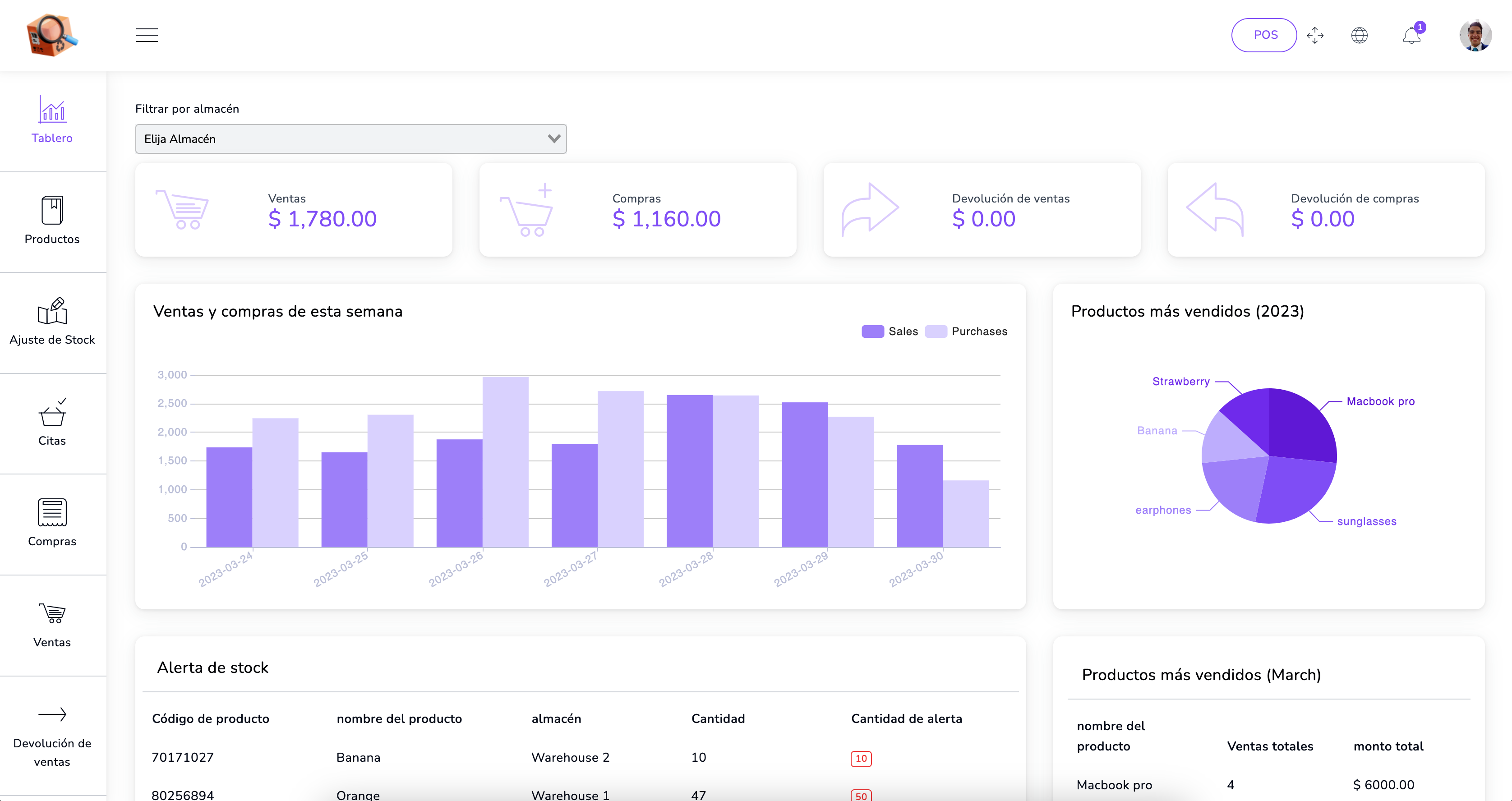Screen dimensions: 1512x801
Task: Go to Devolución de ventas sidebar item
Action: tap(52, 737)
